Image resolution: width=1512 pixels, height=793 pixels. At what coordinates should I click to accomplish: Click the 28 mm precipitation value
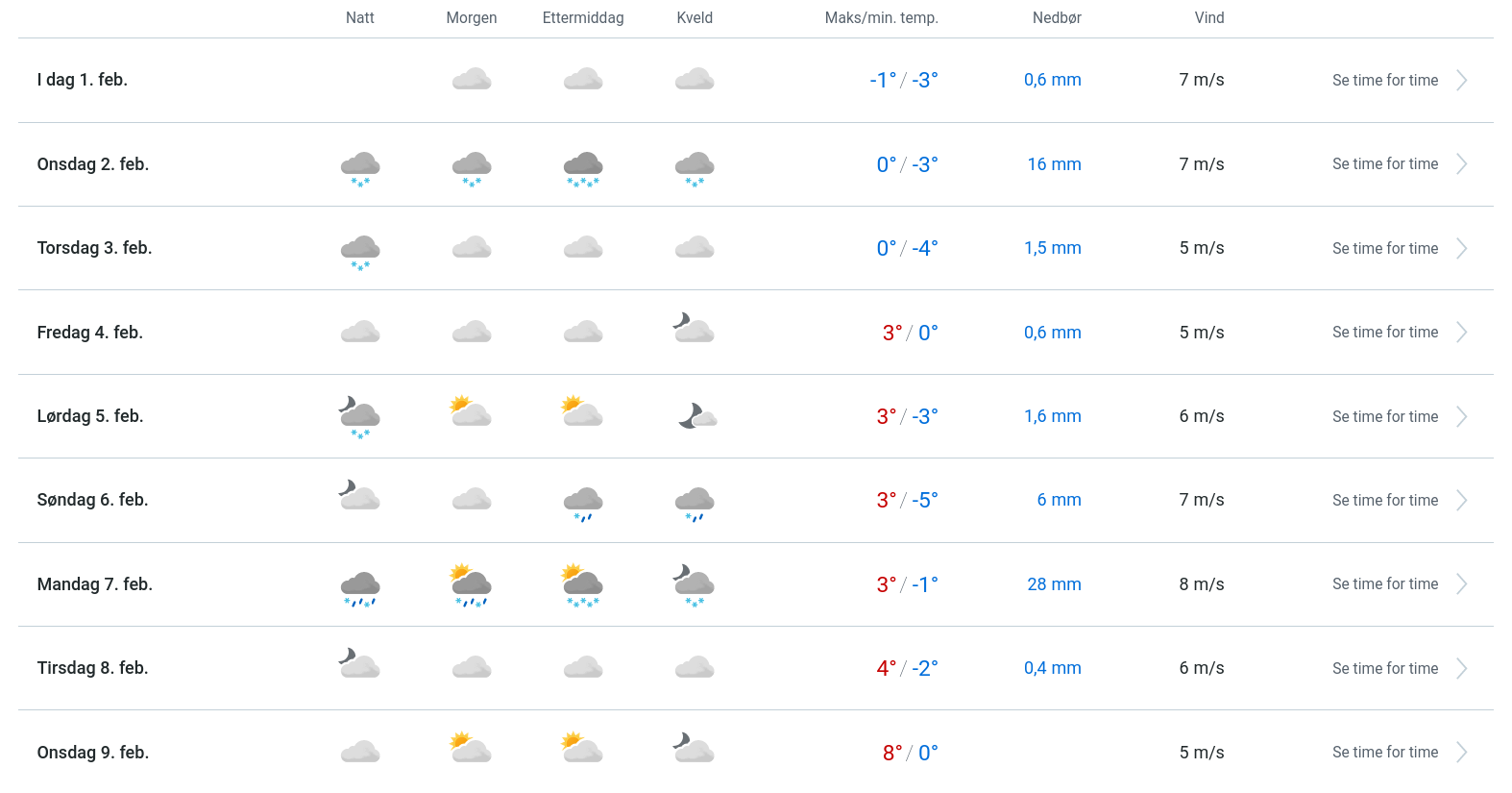point(1054,584)
